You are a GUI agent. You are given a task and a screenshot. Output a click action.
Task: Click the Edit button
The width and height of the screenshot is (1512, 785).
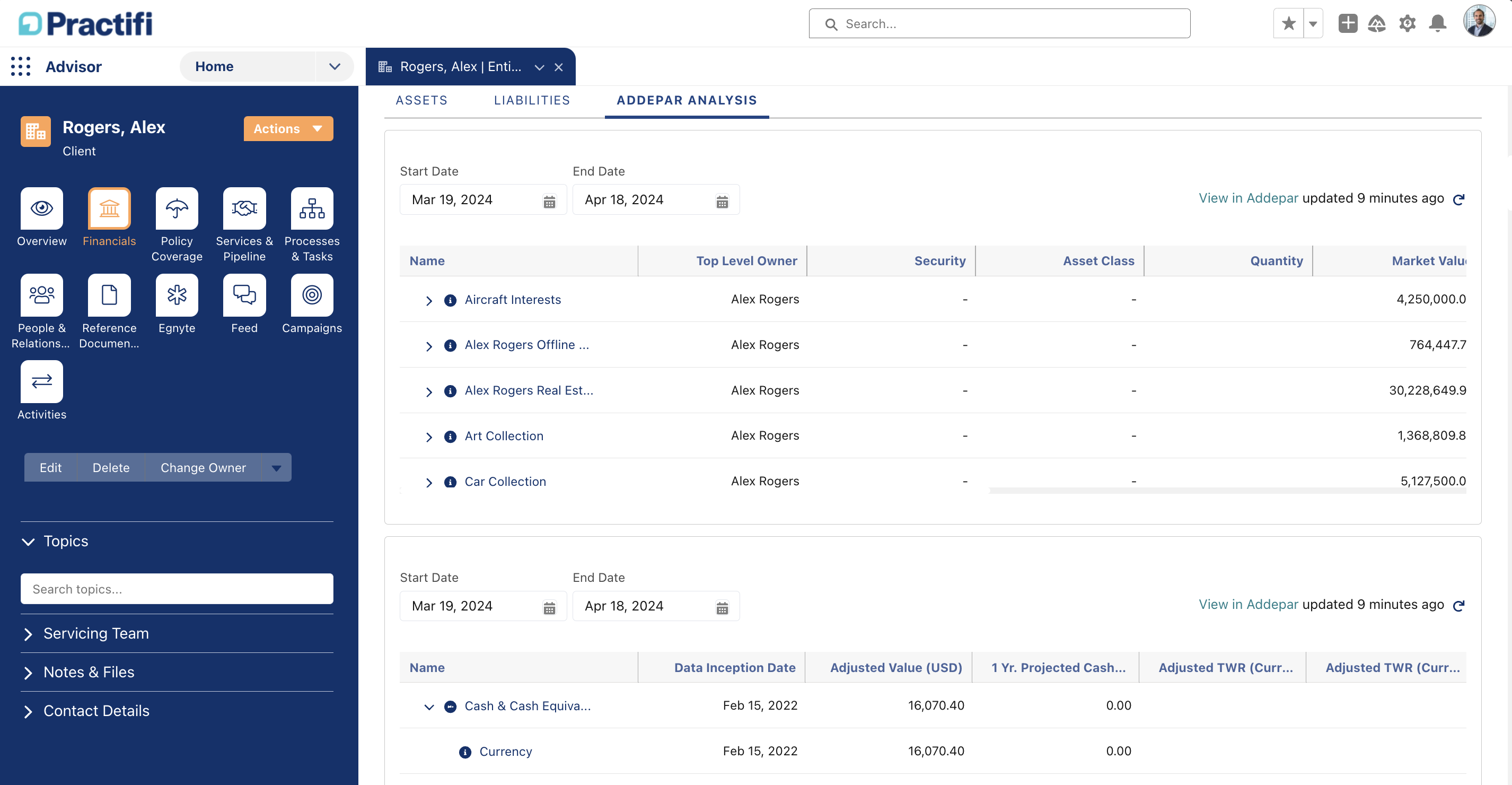(x=50, y=467)
